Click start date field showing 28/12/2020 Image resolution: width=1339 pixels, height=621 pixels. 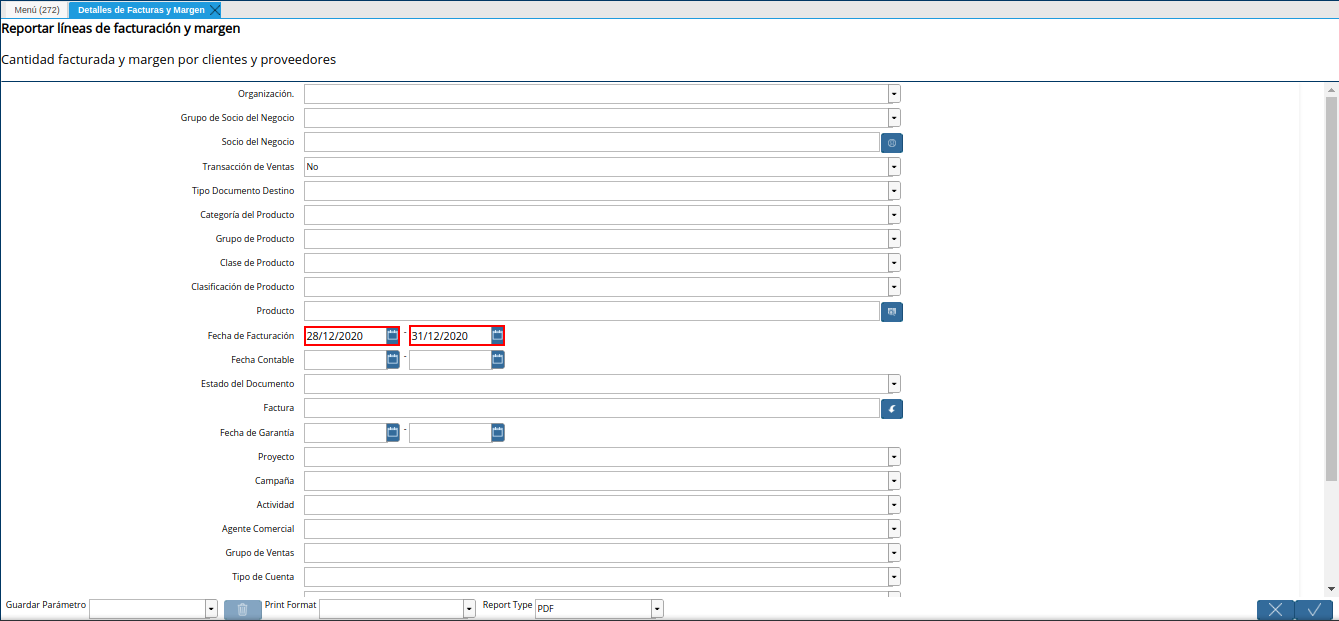pyautogui.click(x=345, y=336)
